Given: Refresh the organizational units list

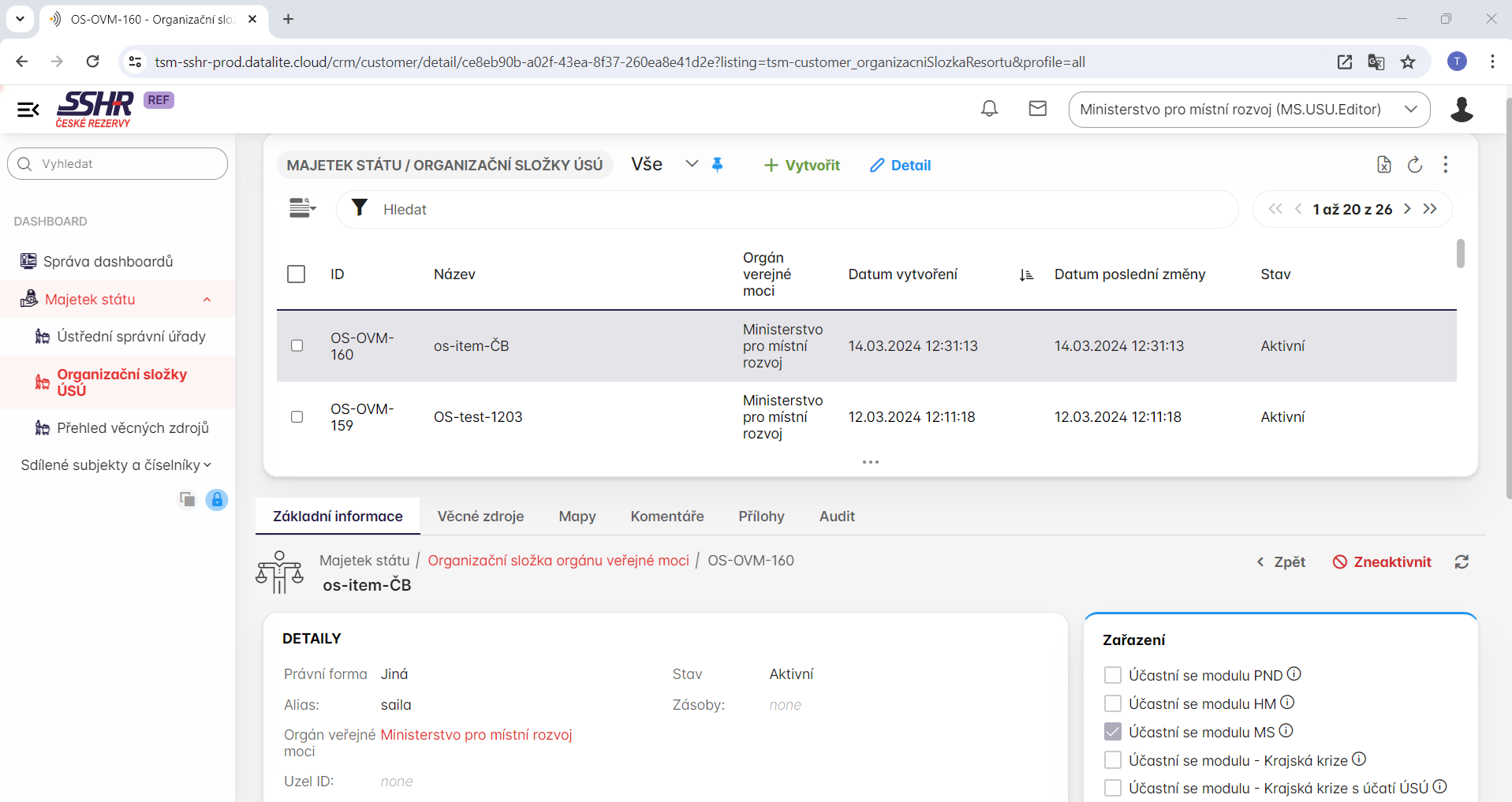Looking at the screenshot, I should pyautogui.click(x=1415, y=165).
